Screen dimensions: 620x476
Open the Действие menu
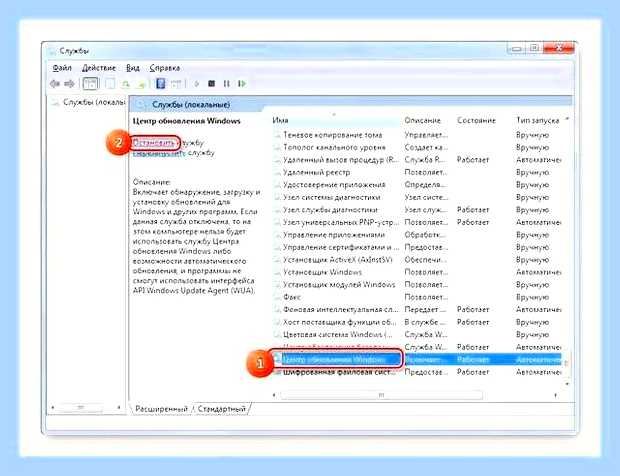pos(99,68)
